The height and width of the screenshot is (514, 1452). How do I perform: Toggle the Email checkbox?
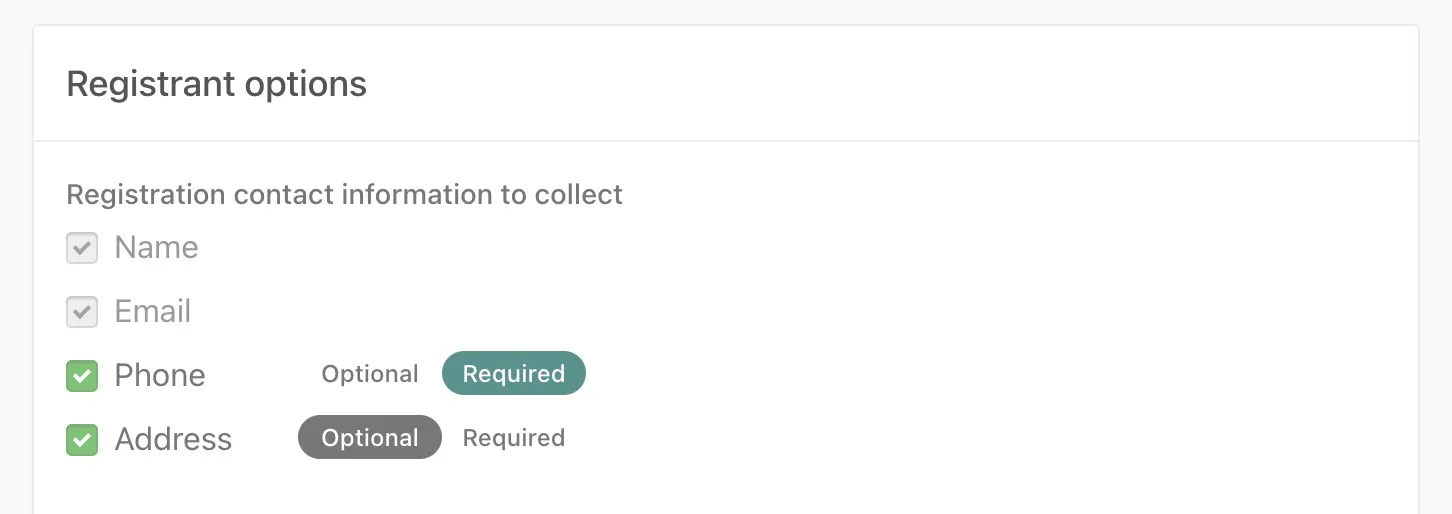[82, 312]
